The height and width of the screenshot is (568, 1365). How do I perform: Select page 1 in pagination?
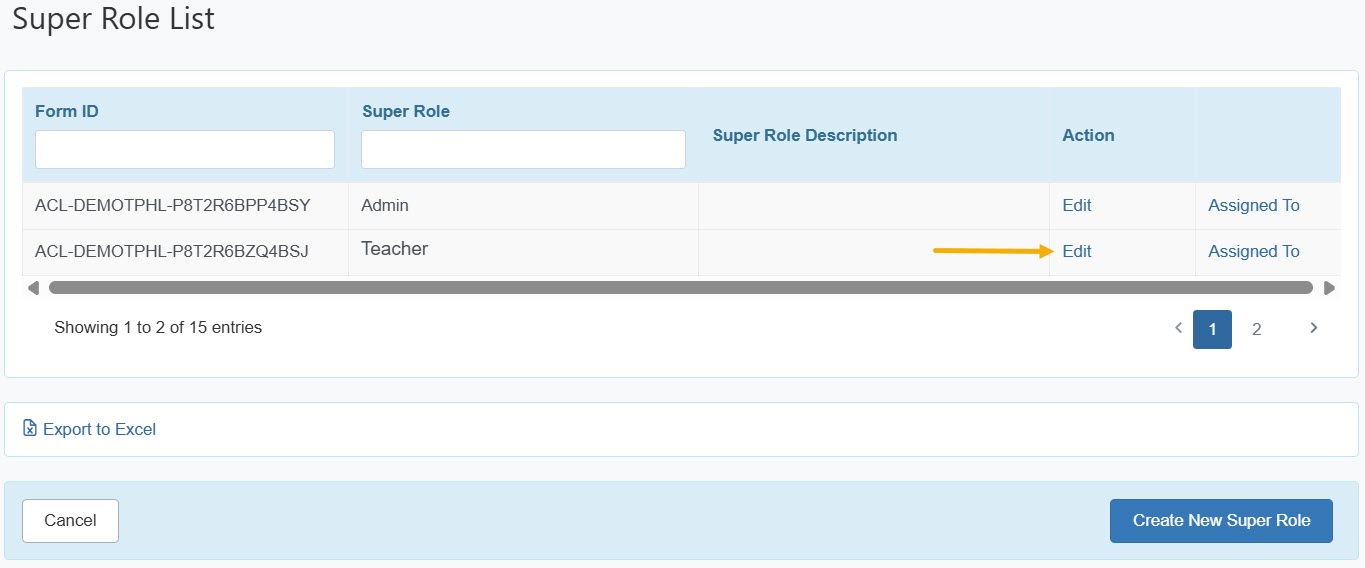1212,329
